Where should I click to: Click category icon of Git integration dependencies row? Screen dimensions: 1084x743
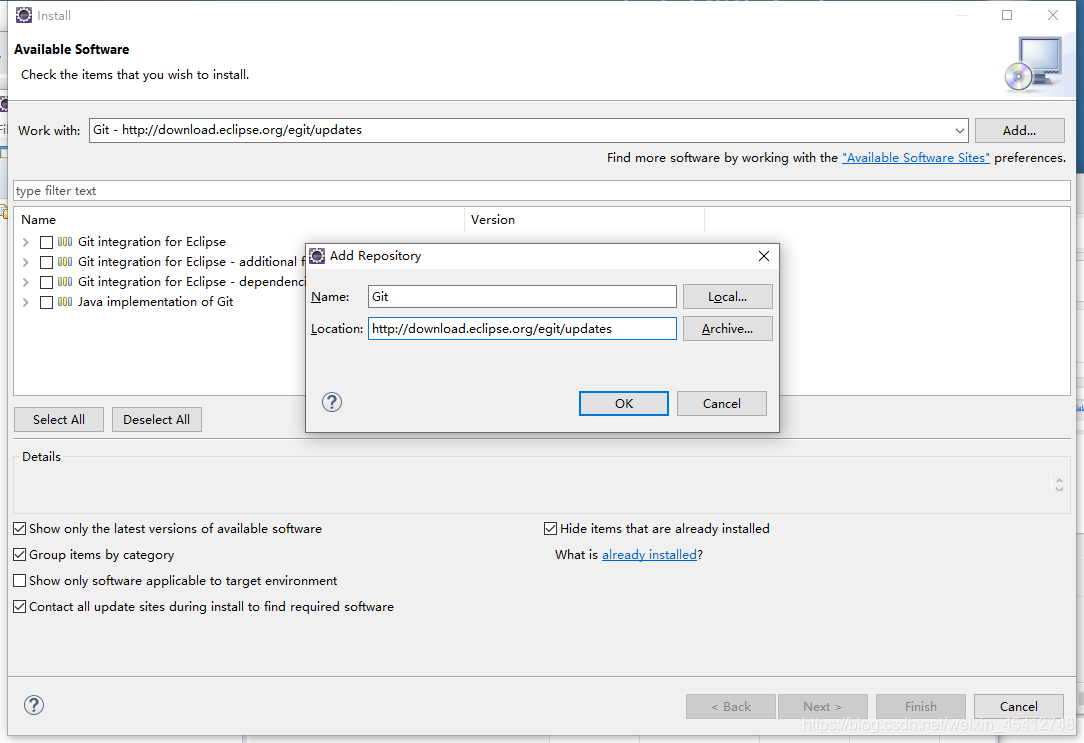65,282
